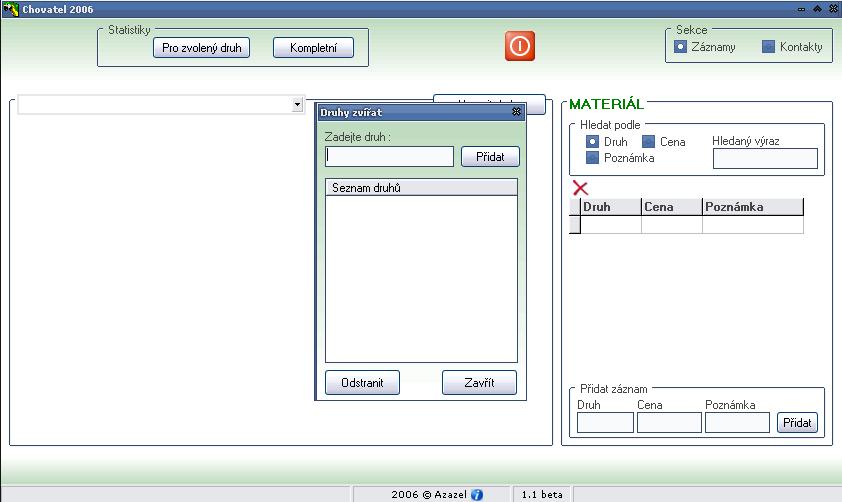Open the blue info icon beside Azazel
Image resolution: width=842 pixels, height=502 pixels.
[x=477, y=494]
